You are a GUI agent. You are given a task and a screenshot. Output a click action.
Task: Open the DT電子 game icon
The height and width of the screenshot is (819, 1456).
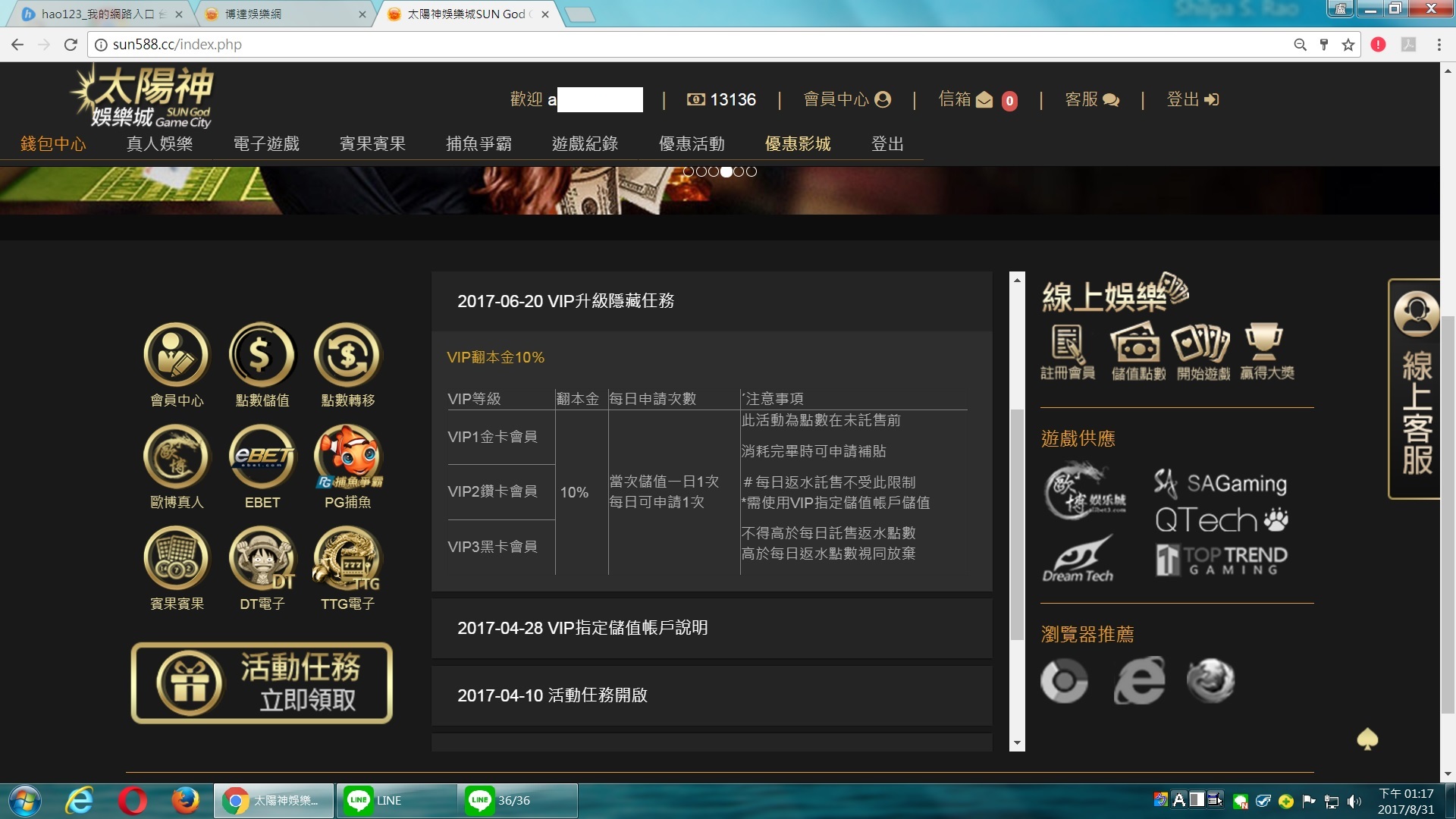[x=262, y=559]
